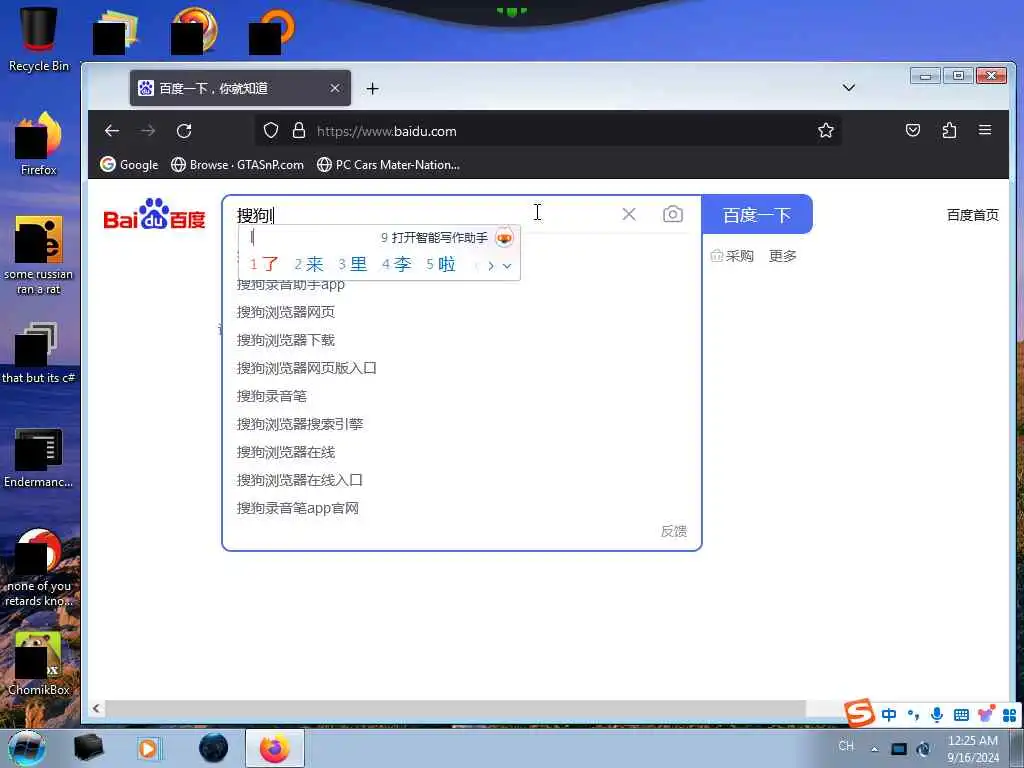Open the Sogou skin shirt icon
Viewport: 1024px width, 768px height.
(x=985, y=714)
